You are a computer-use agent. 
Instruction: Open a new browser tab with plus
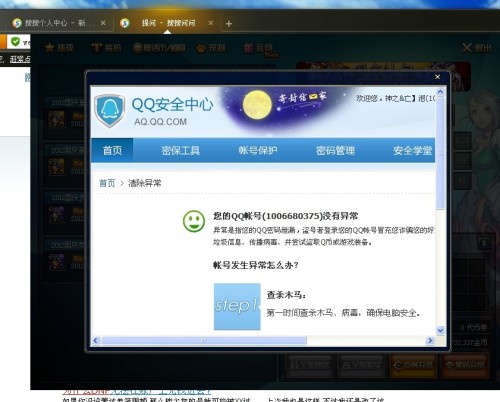229,24
